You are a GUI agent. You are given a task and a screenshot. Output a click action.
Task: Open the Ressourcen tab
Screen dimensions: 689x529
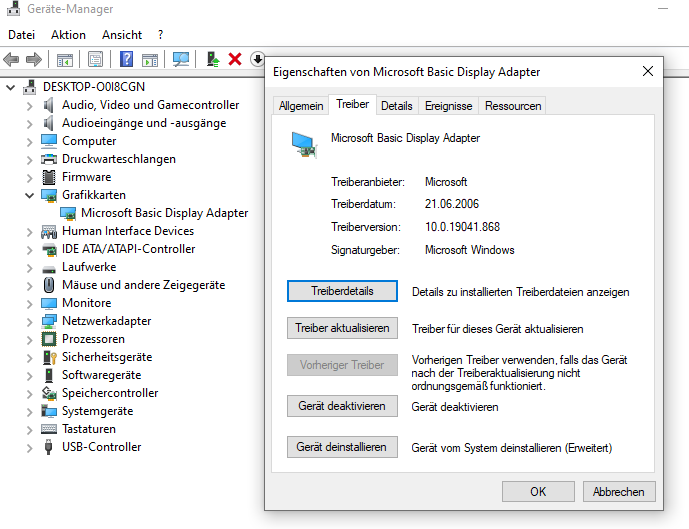(513, 106)
